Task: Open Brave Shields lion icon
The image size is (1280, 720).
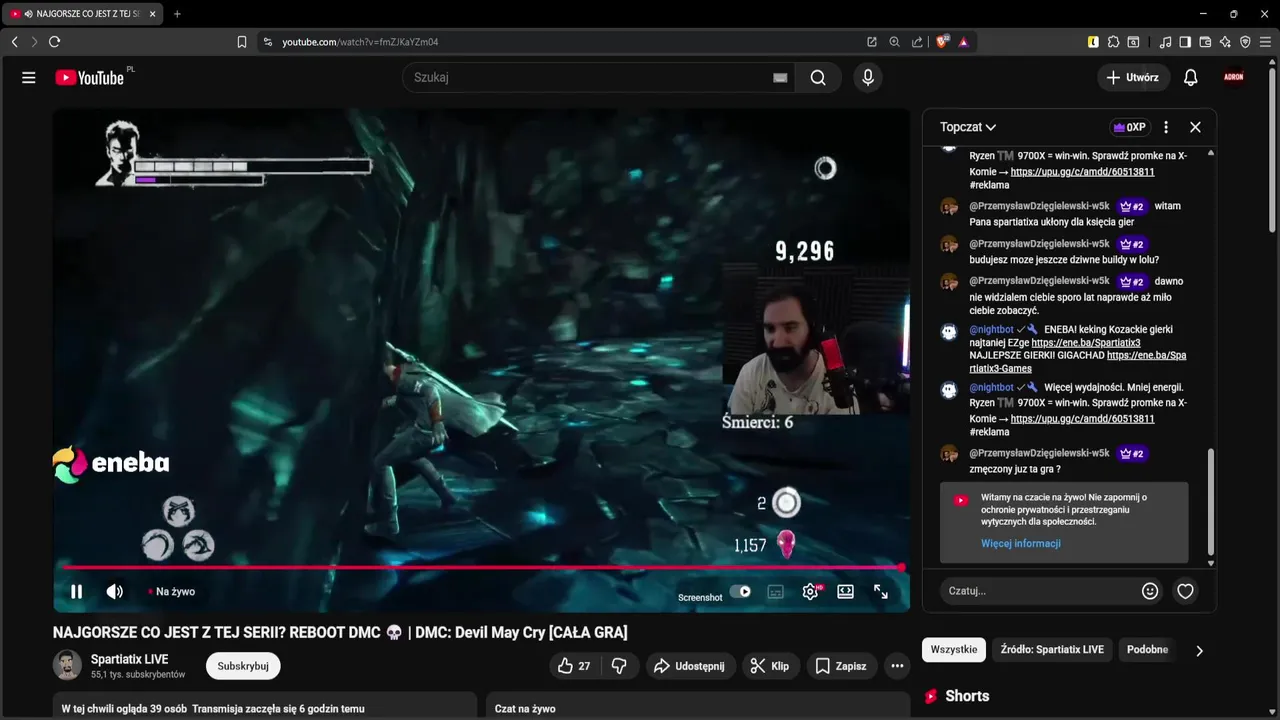Action: (x=942, y=42)
